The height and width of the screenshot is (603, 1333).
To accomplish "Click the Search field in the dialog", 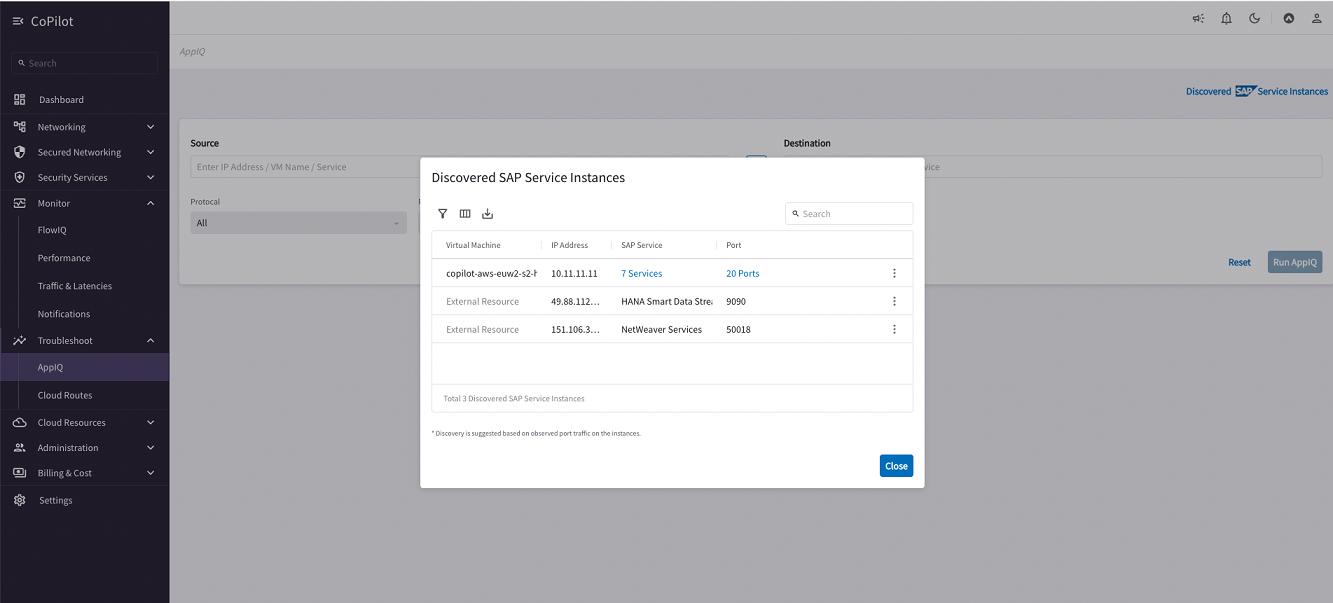I will click(848, 213).
